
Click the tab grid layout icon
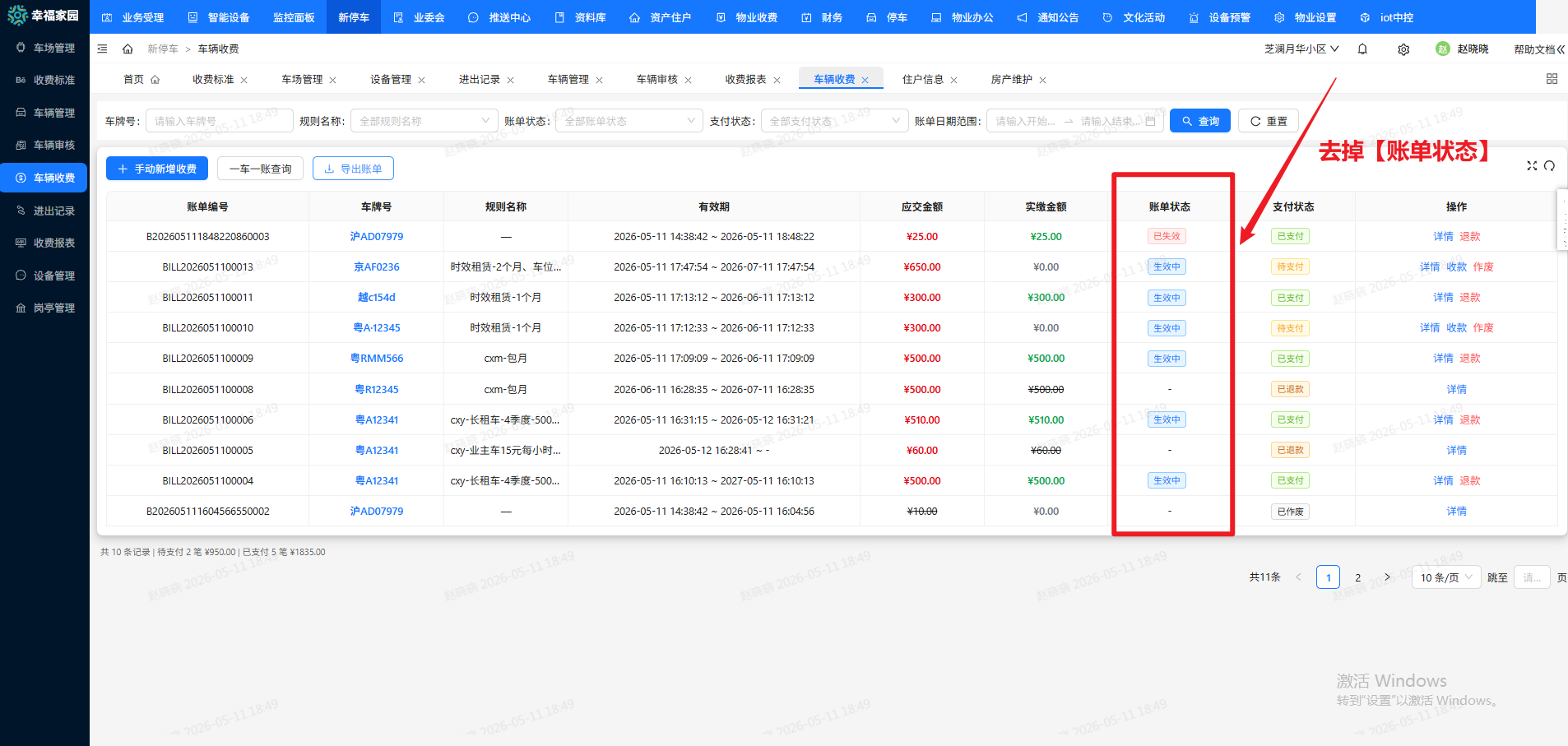tap(1552, 79)
